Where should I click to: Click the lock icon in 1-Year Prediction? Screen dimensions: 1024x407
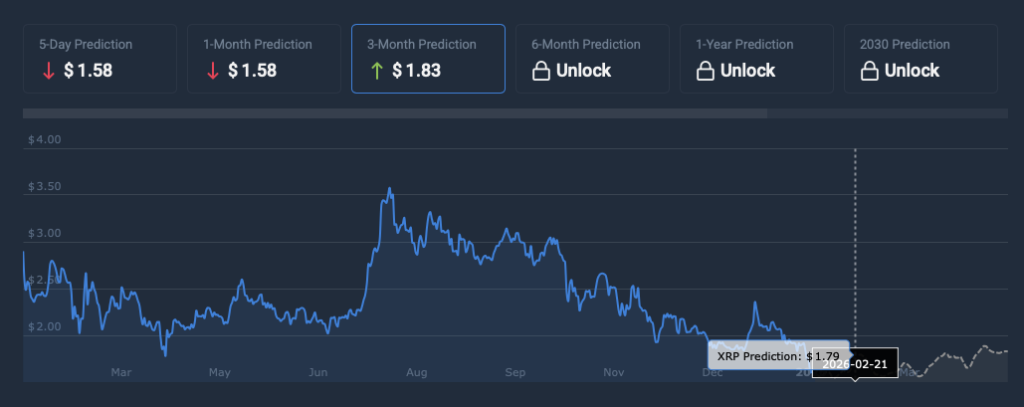tap(703, 71)
